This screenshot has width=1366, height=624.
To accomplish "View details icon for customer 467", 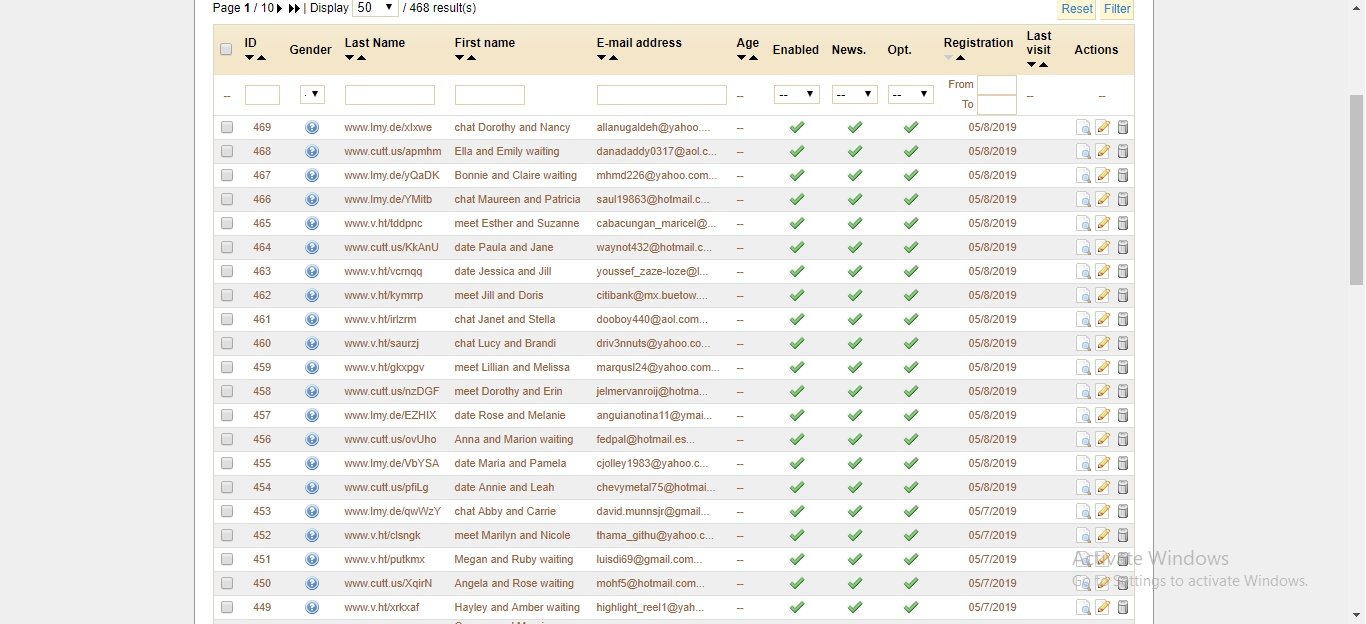I will click(x=1084, y=175).
